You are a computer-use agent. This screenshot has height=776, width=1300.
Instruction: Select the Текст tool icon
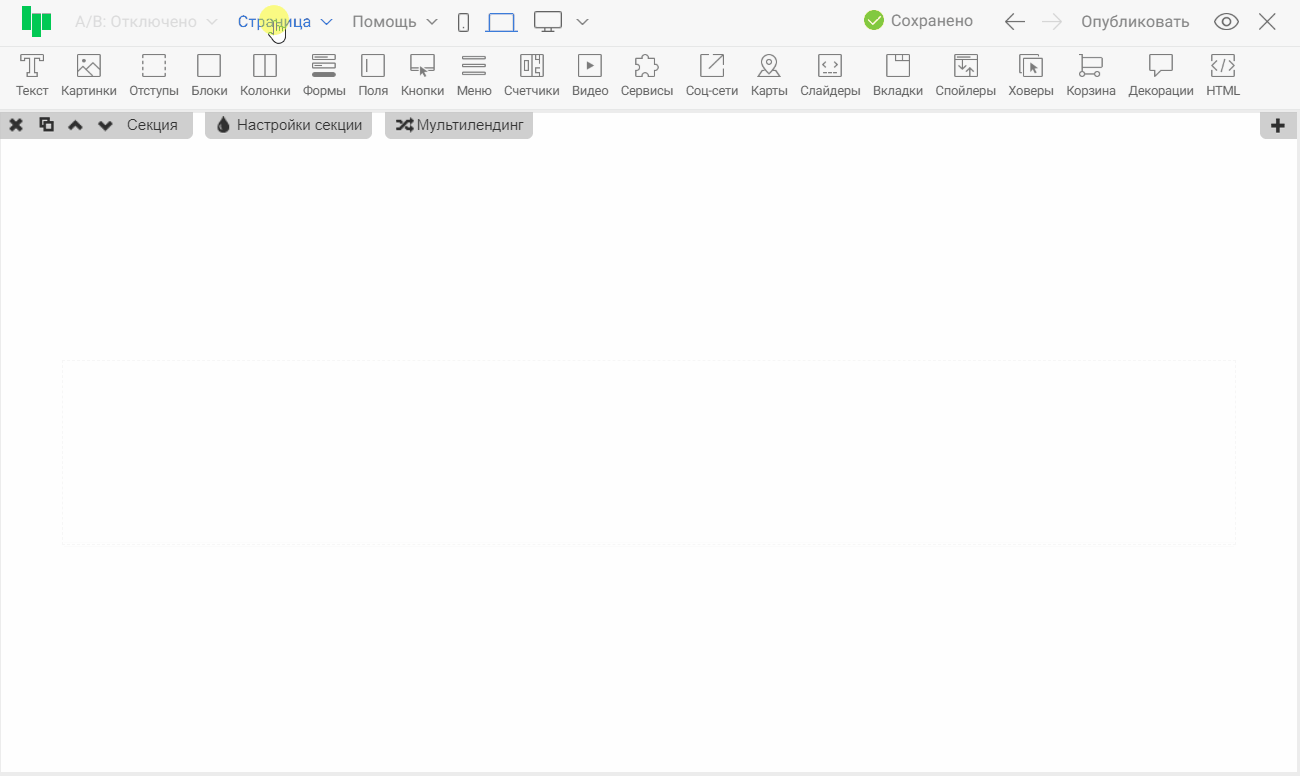[x=32, y=75]
